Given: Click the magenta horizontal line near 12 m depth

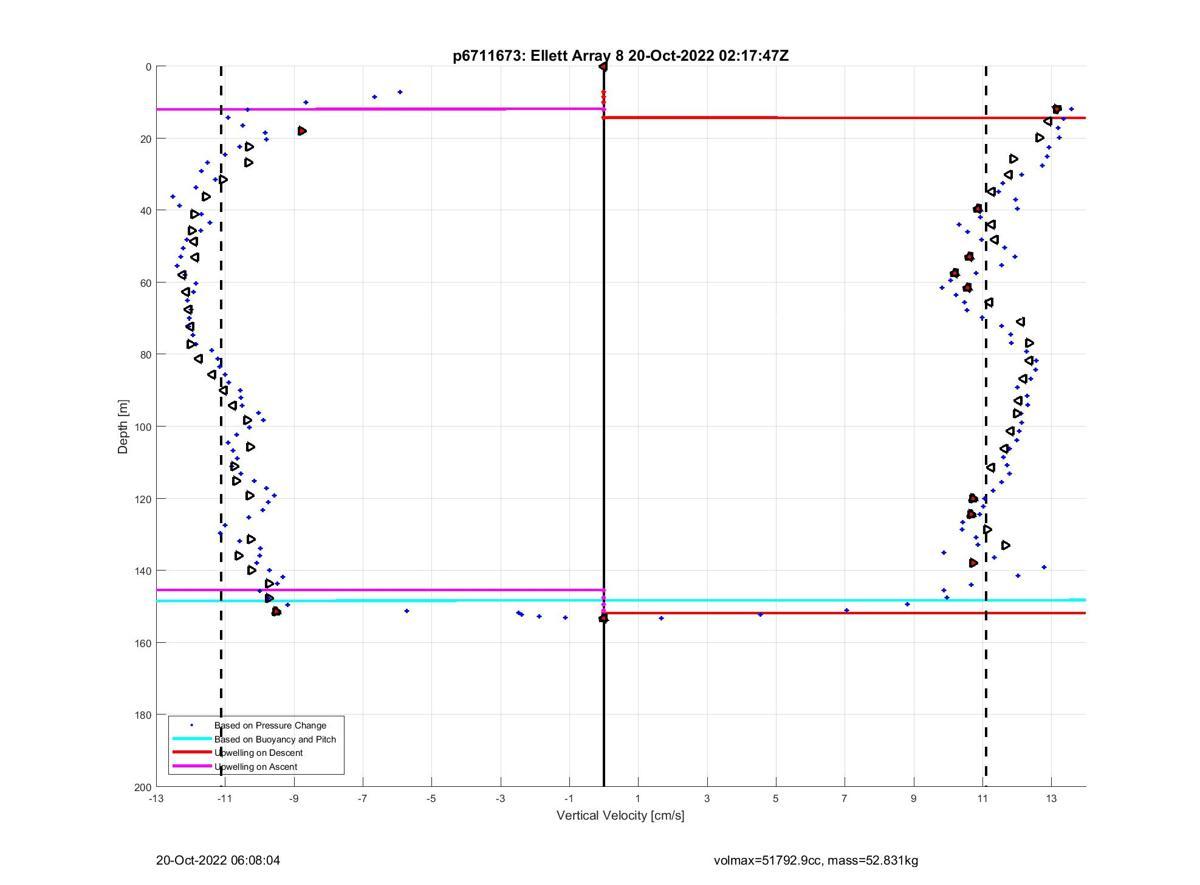Looking at the screenshot, I should click(380, 109).
